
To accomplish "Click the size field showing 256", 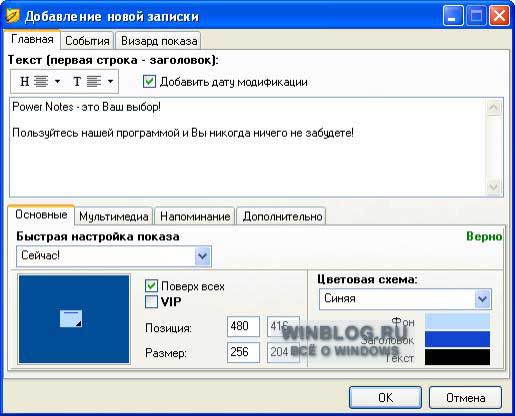I will [243, 352].
